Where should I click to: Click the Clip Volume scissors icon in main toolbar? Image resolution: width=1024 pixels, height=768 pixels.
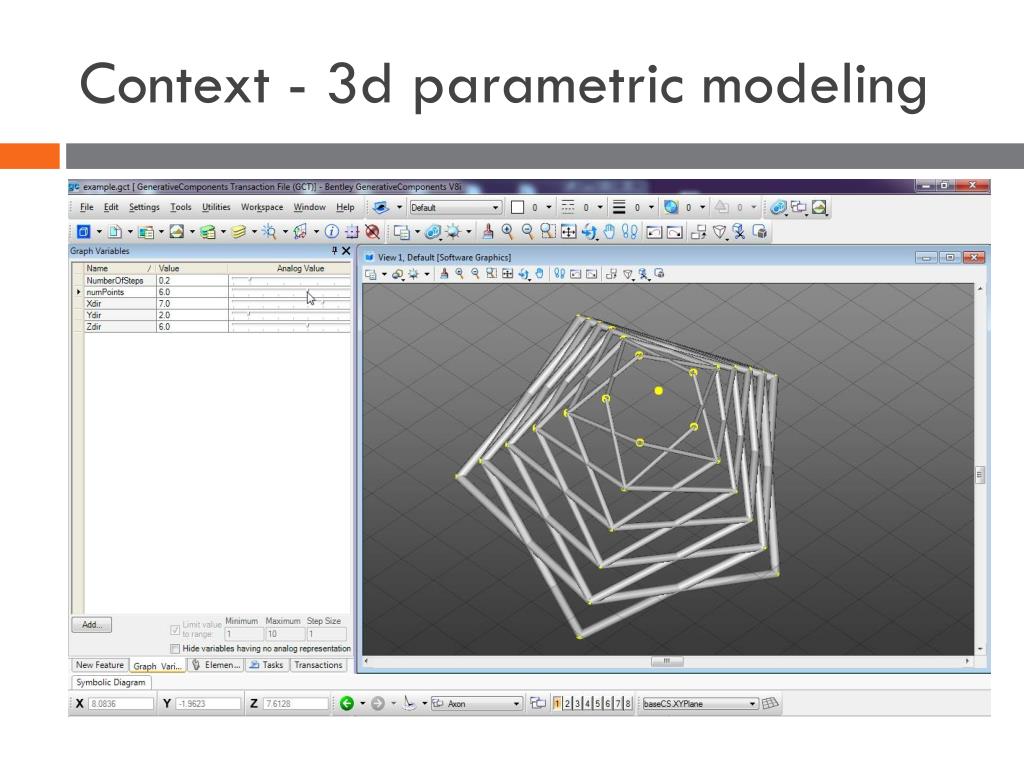(739, 232)
